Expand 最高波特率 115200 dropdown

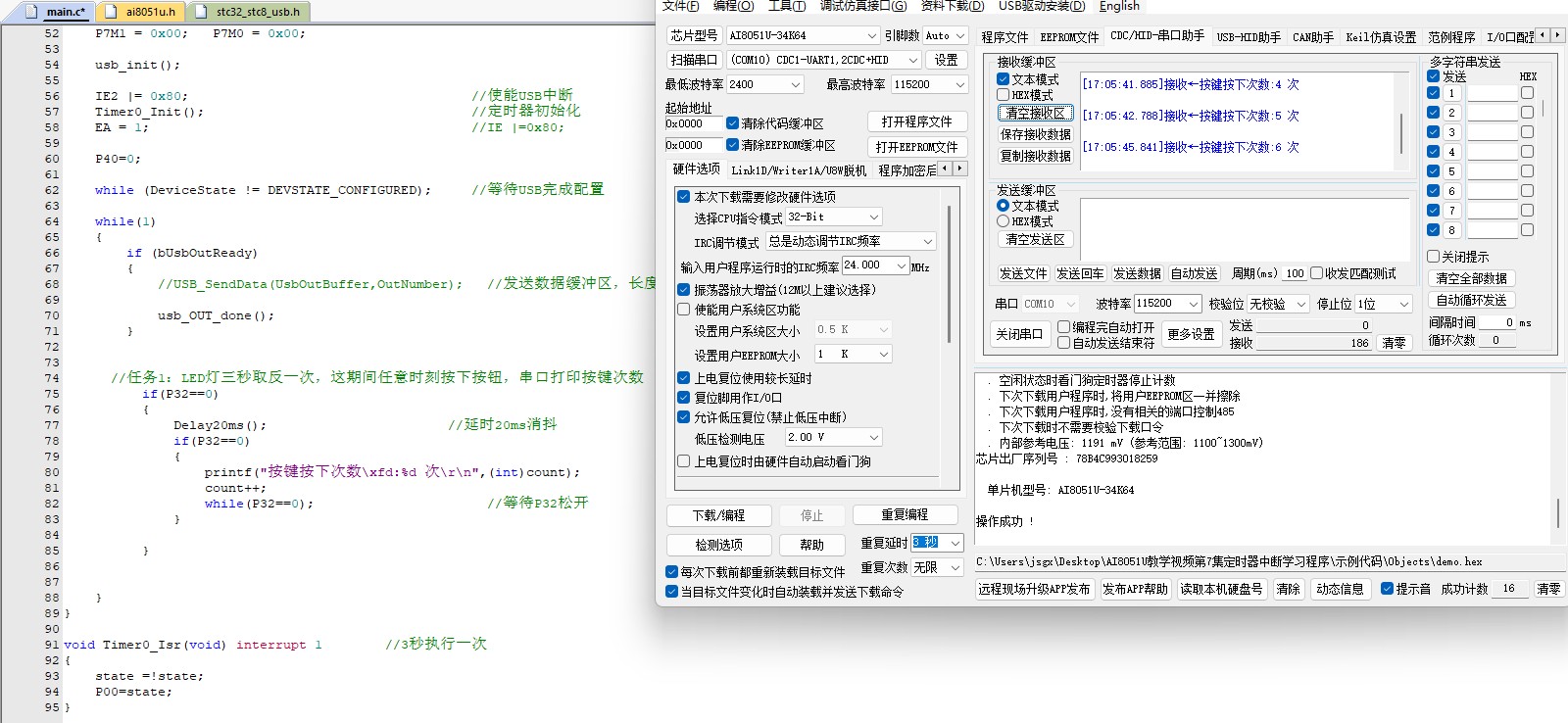(959, 85)
